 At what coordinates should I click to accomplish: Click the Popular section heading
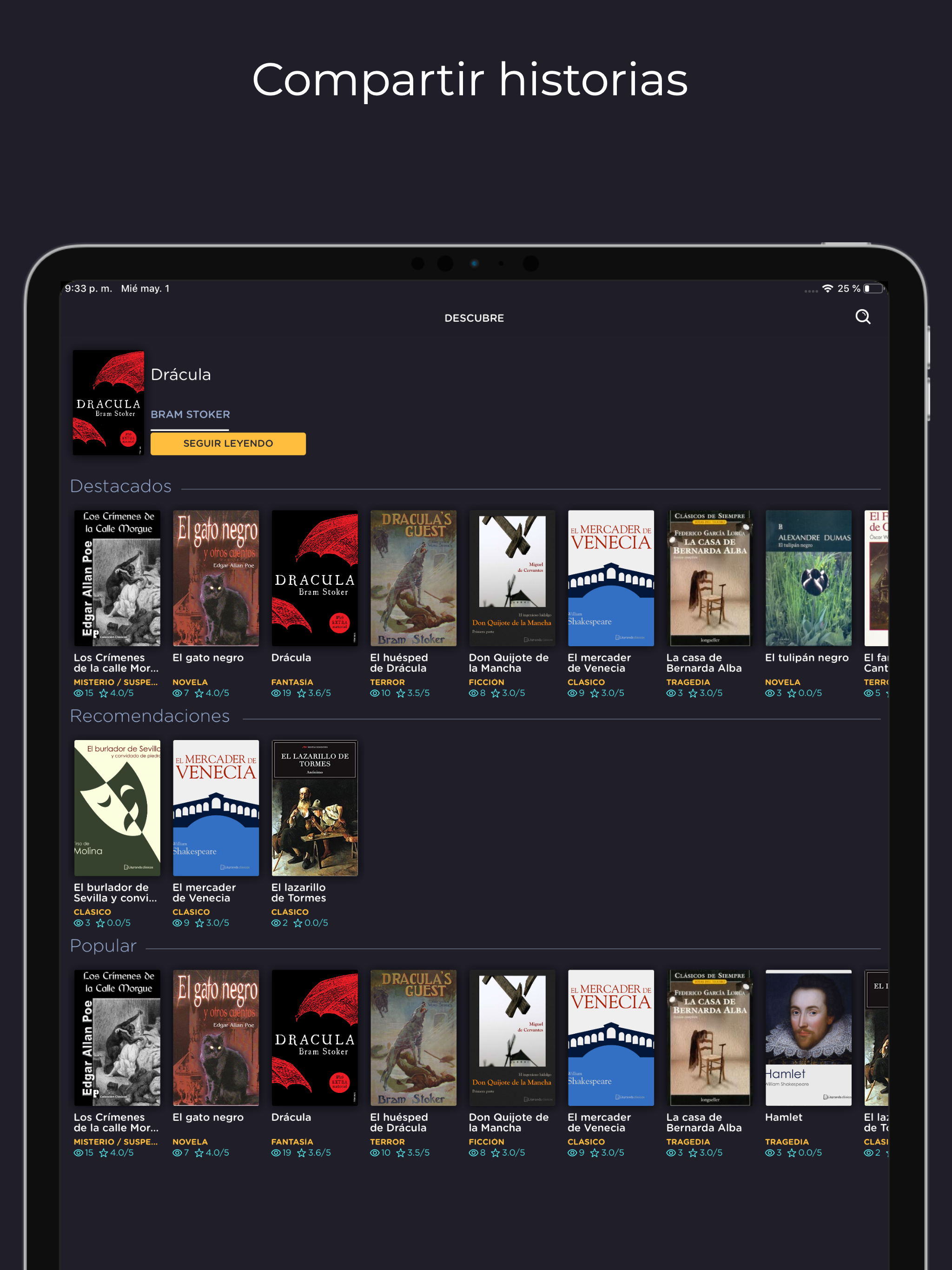pyautogui.click(x=103, y=946)
